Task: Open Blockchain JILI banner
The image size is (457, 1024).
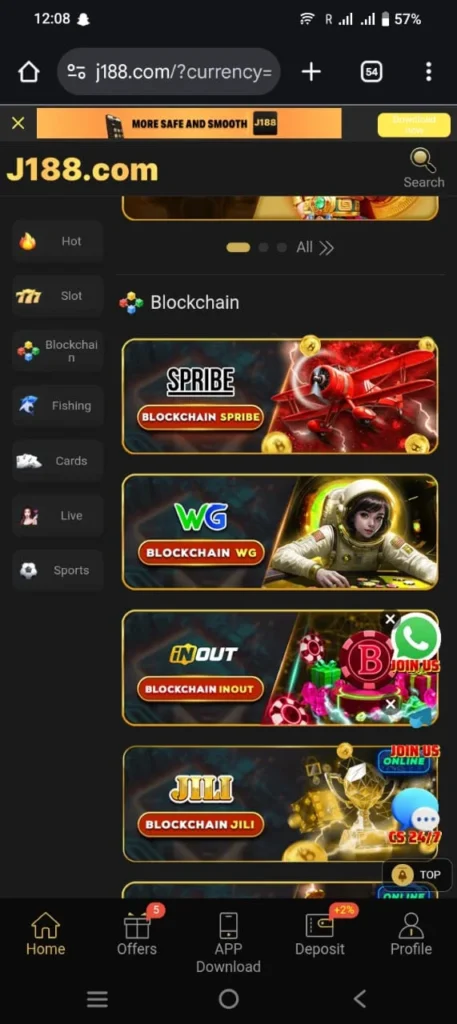Action: click(279, 804)
